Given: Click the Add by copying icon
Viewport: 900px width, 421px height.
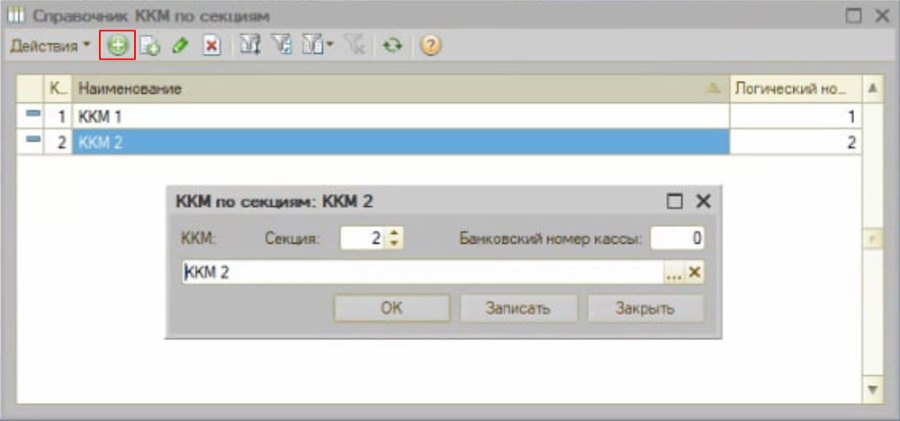Looking at the screenshot, I should tap(150, 46).
